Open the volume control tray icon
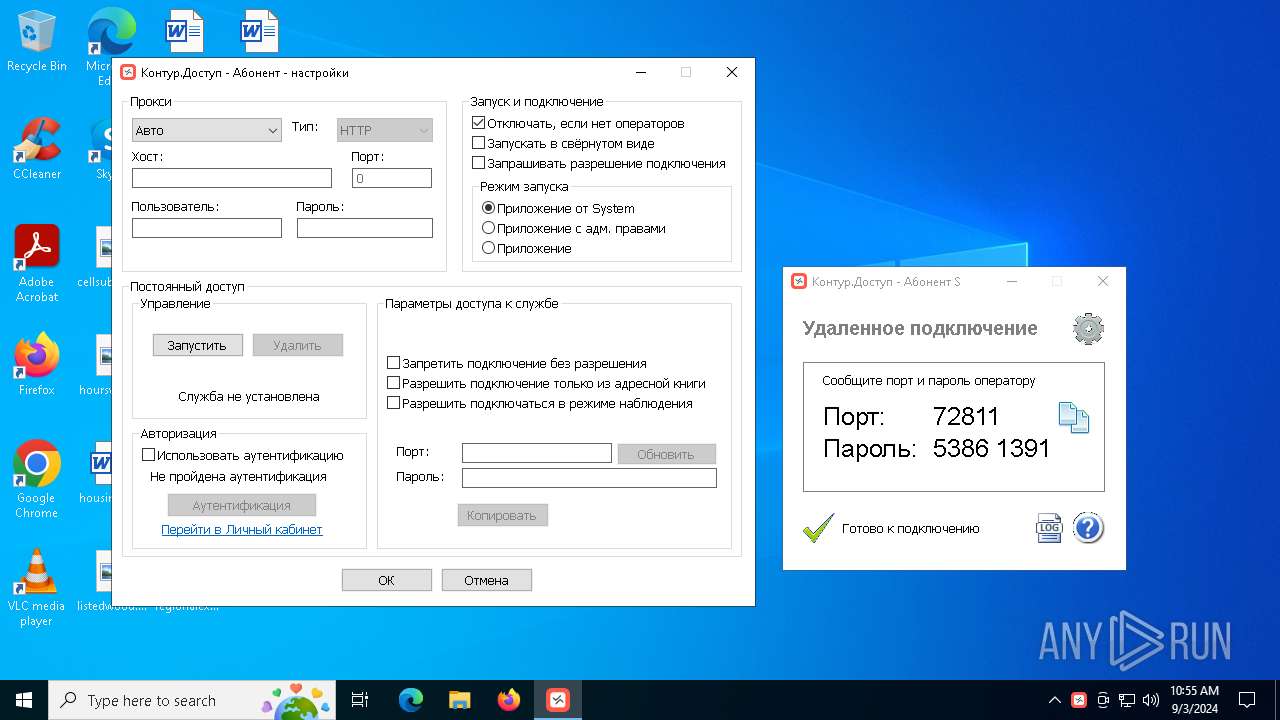The height and width of the screenshot is (720, 1280). point(1150,700)
